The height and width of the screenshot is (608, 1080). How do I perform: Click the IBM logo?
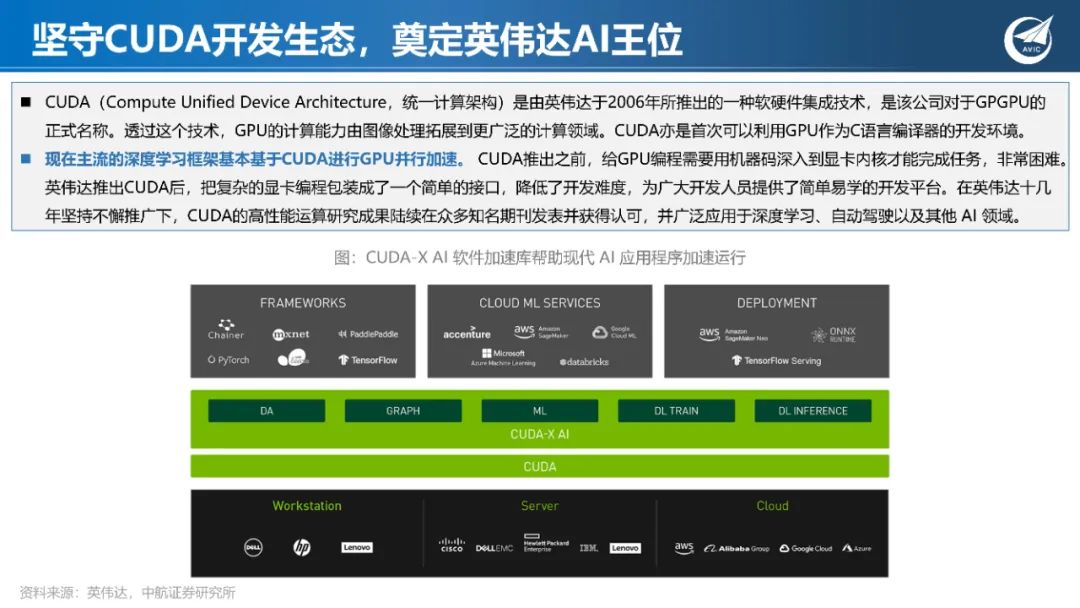point(588,548)
